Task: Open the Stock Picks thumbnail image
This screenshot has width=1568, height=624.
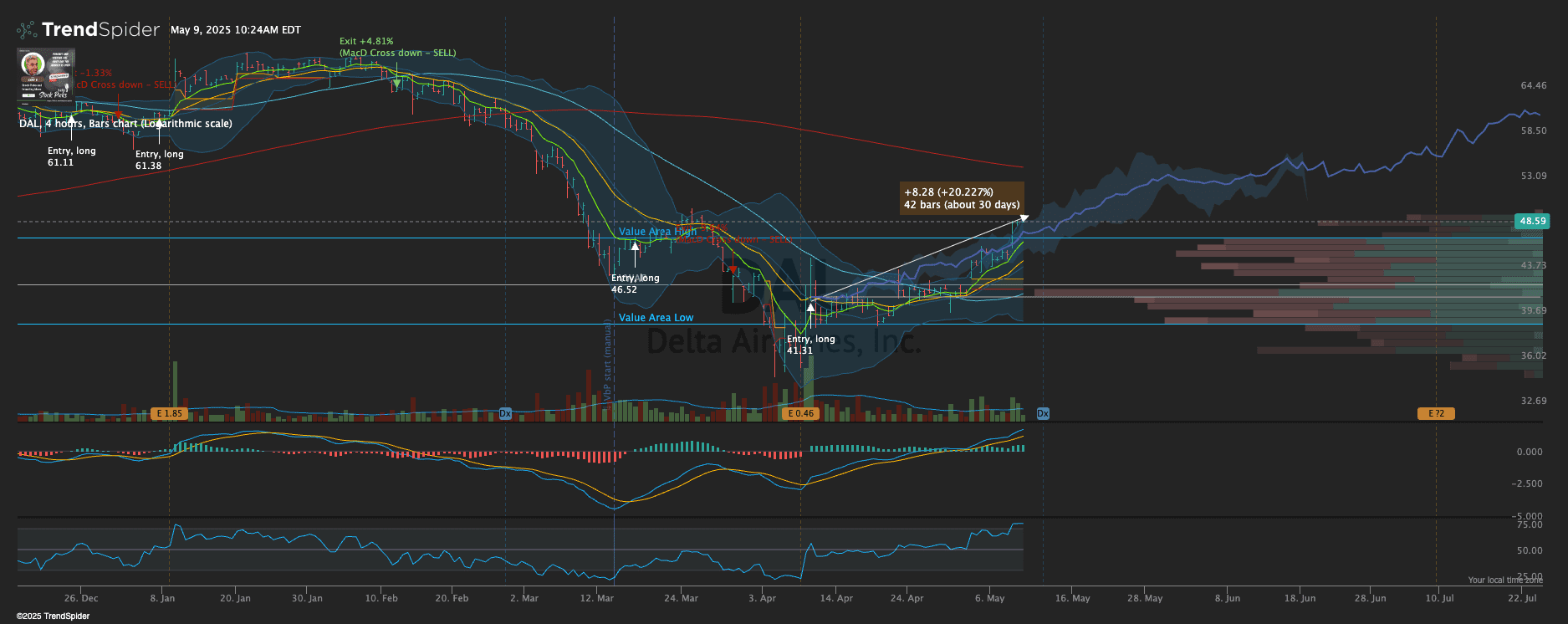Action: [46, 74]
